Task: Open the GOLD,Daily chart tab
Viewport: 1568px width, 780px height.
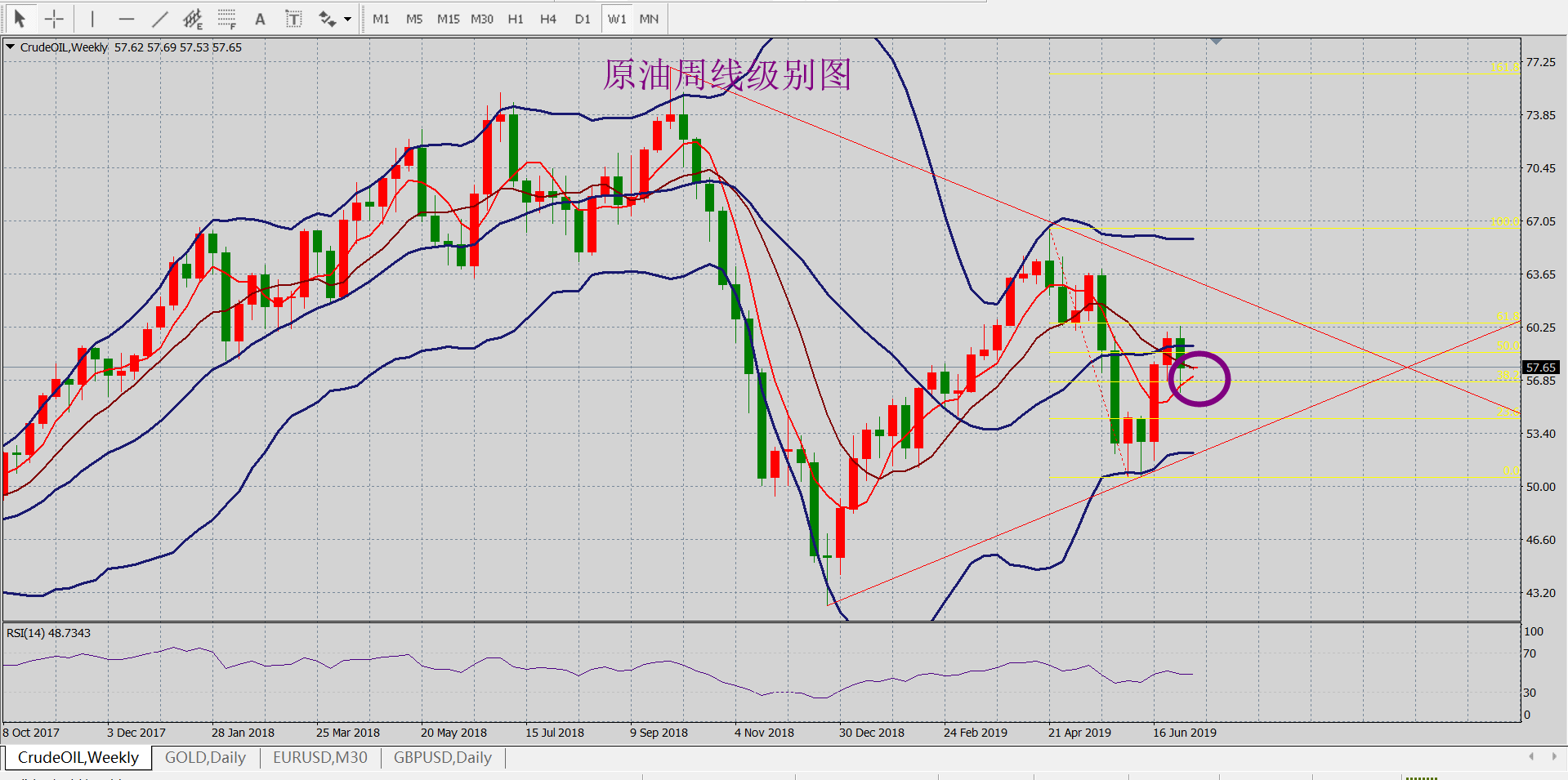Action: click(x=205, y=757)
